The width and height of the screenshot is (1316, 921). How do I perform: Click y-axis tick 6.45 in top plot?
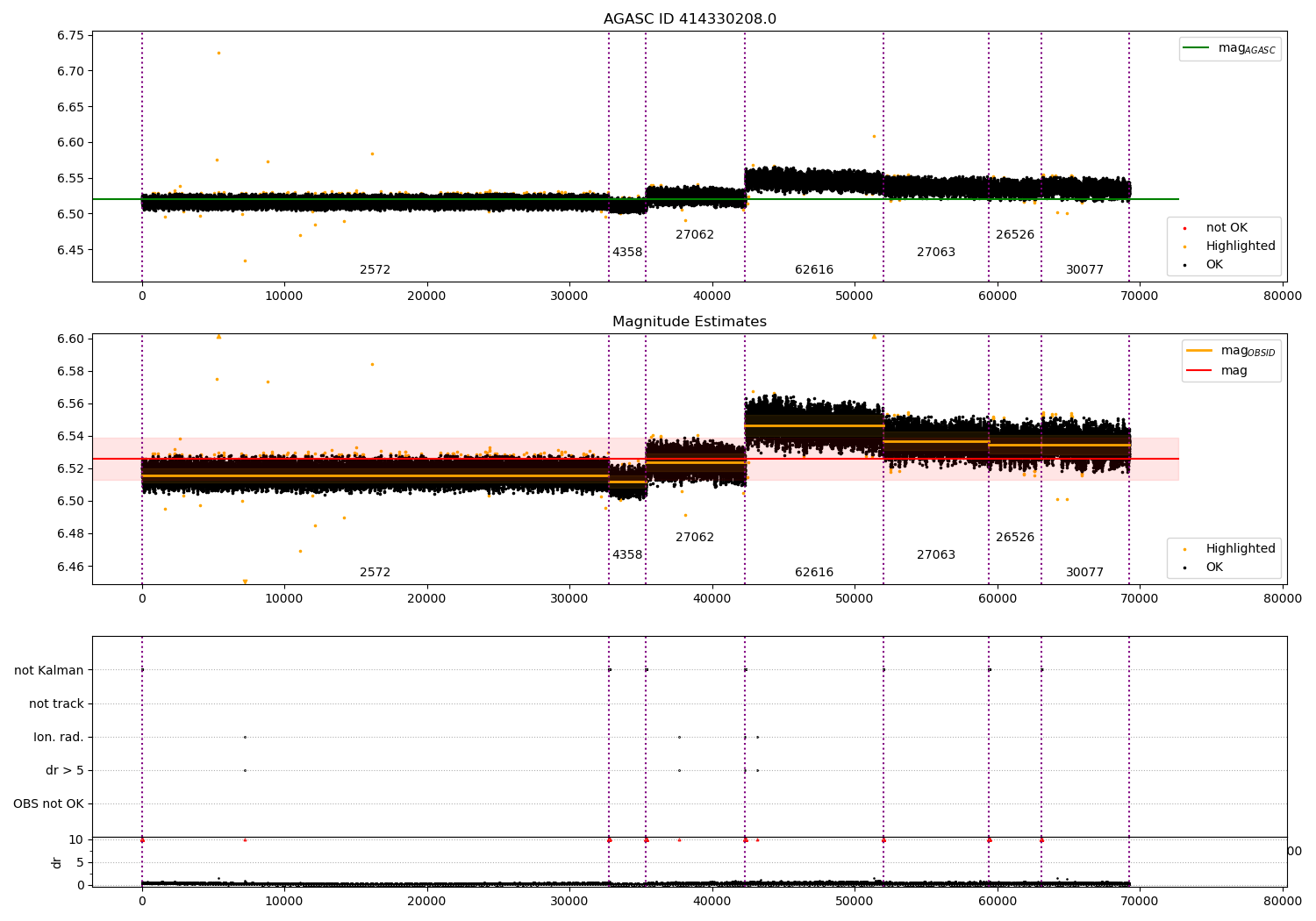click(70, 250)
